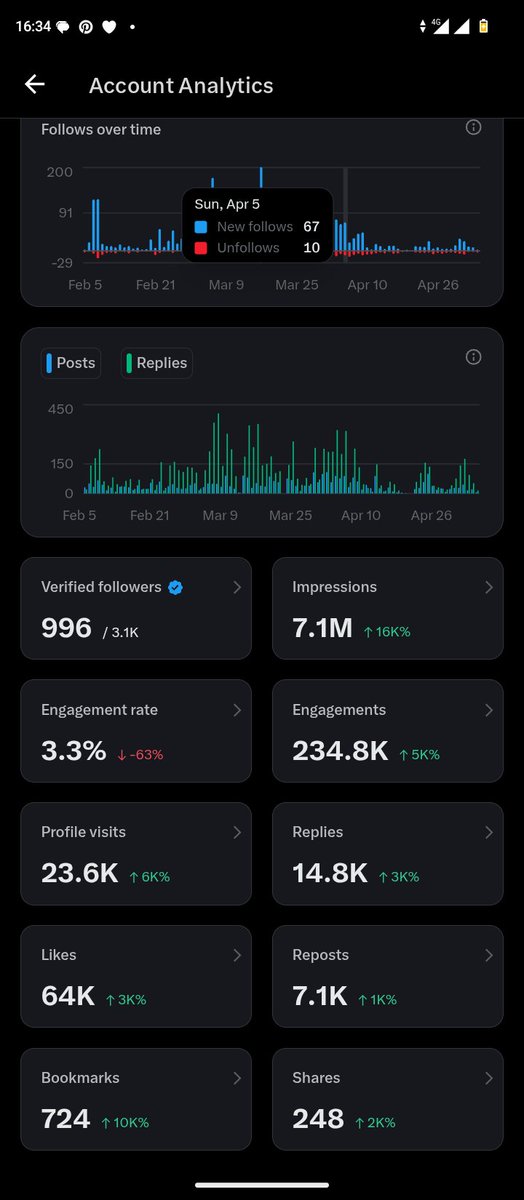Open info icon on Posts and Replies chart
The image size is (524, 1200).
pos(474,357)
